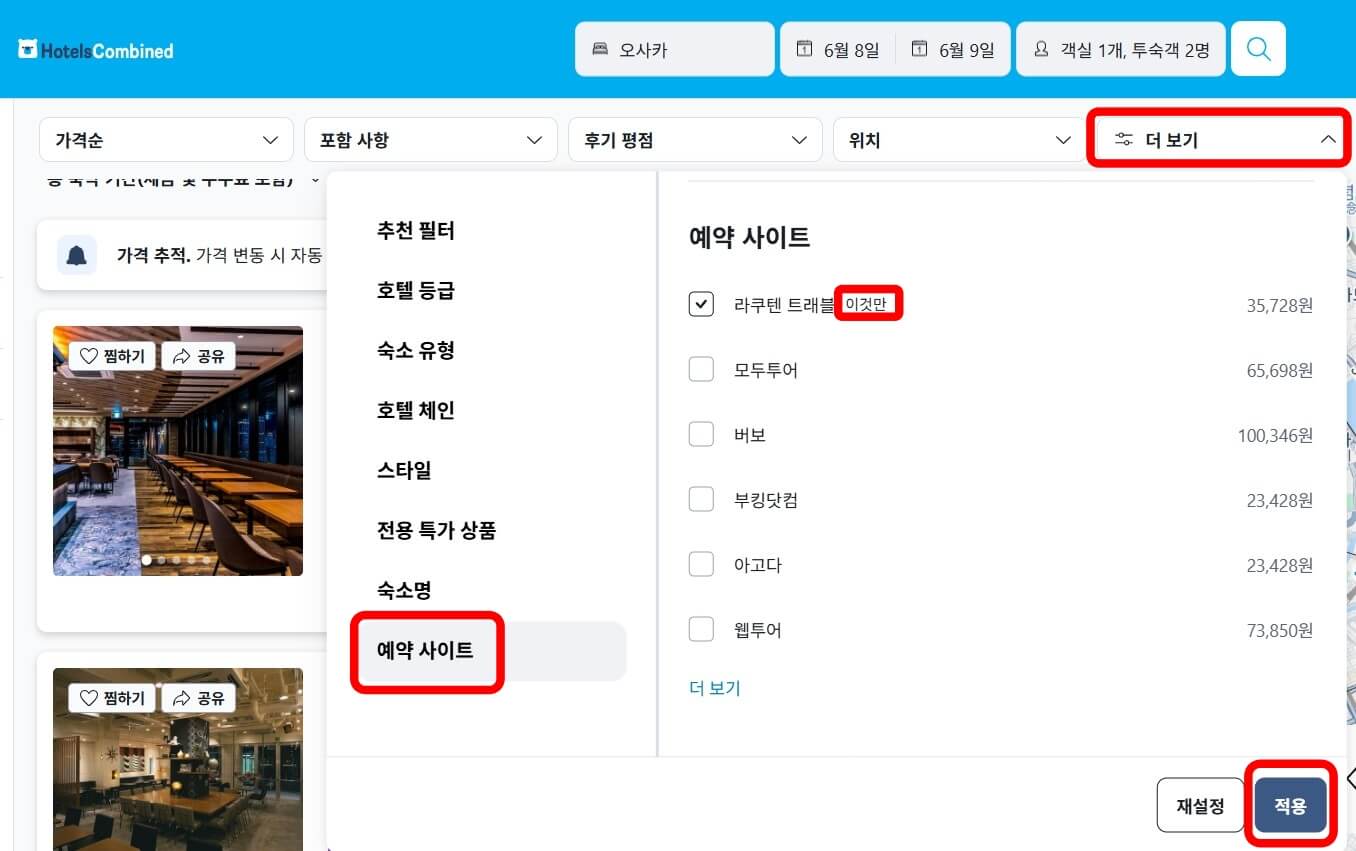The image size is (1356, 851).
Task: Check the 버보 checkbox
Action: (x=702, y=434)
